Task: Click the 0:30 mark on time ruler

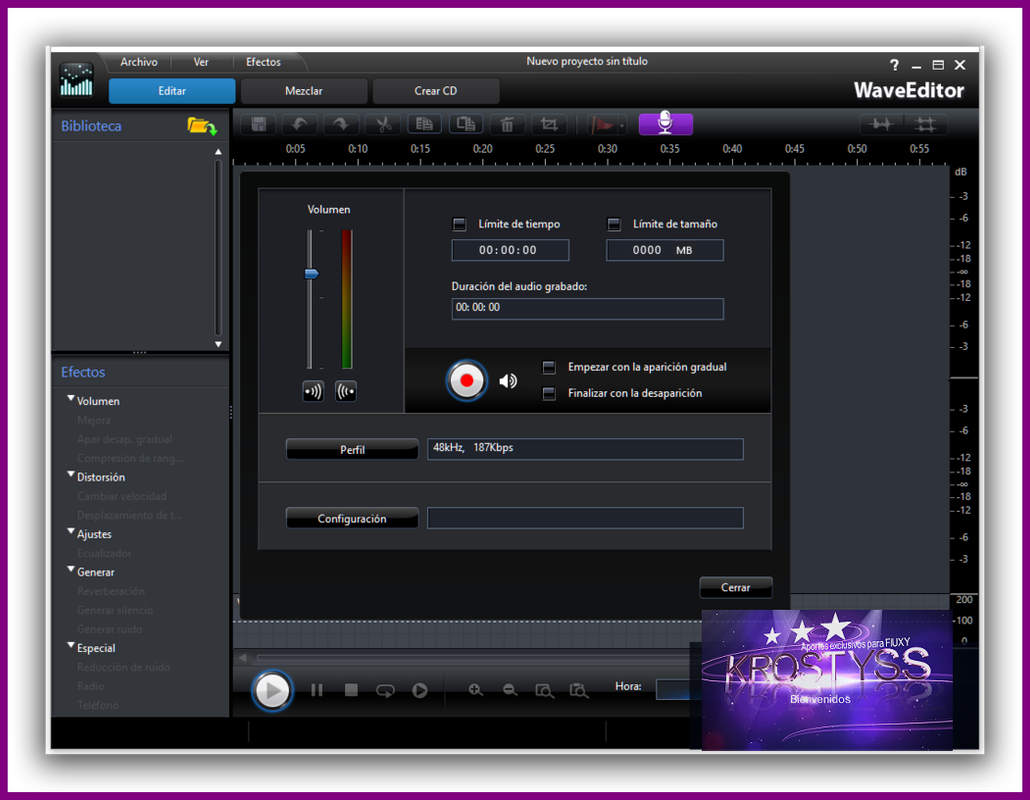Action: [608, 148]
